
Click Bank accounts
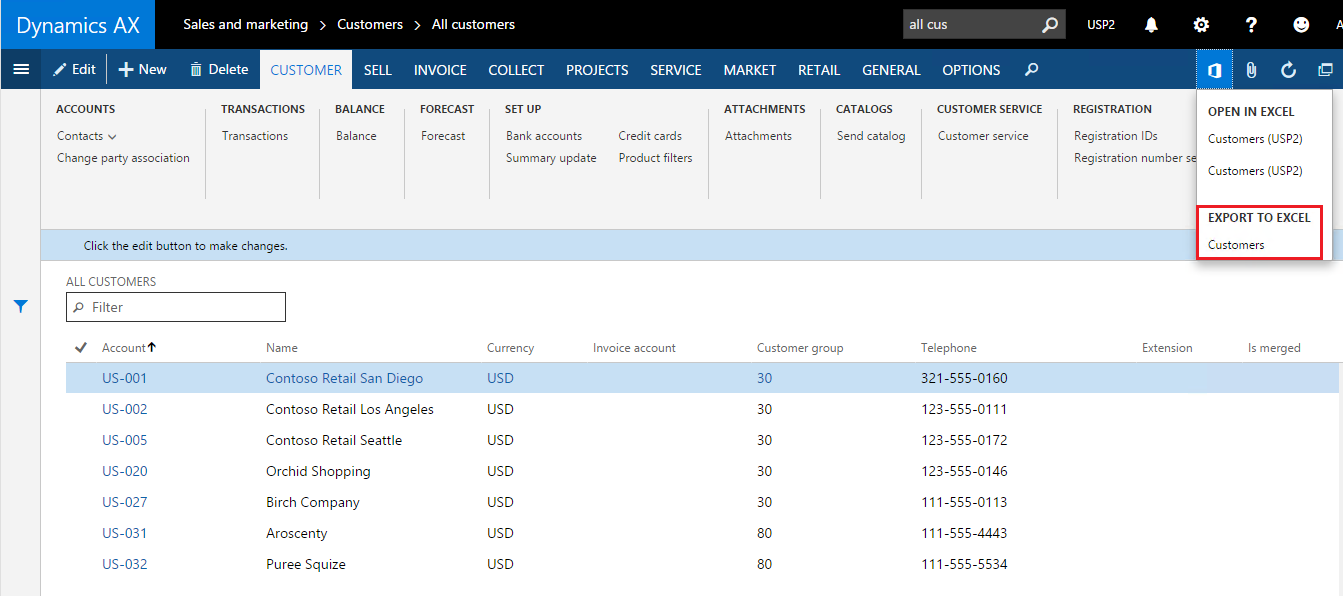pos(544,136)
